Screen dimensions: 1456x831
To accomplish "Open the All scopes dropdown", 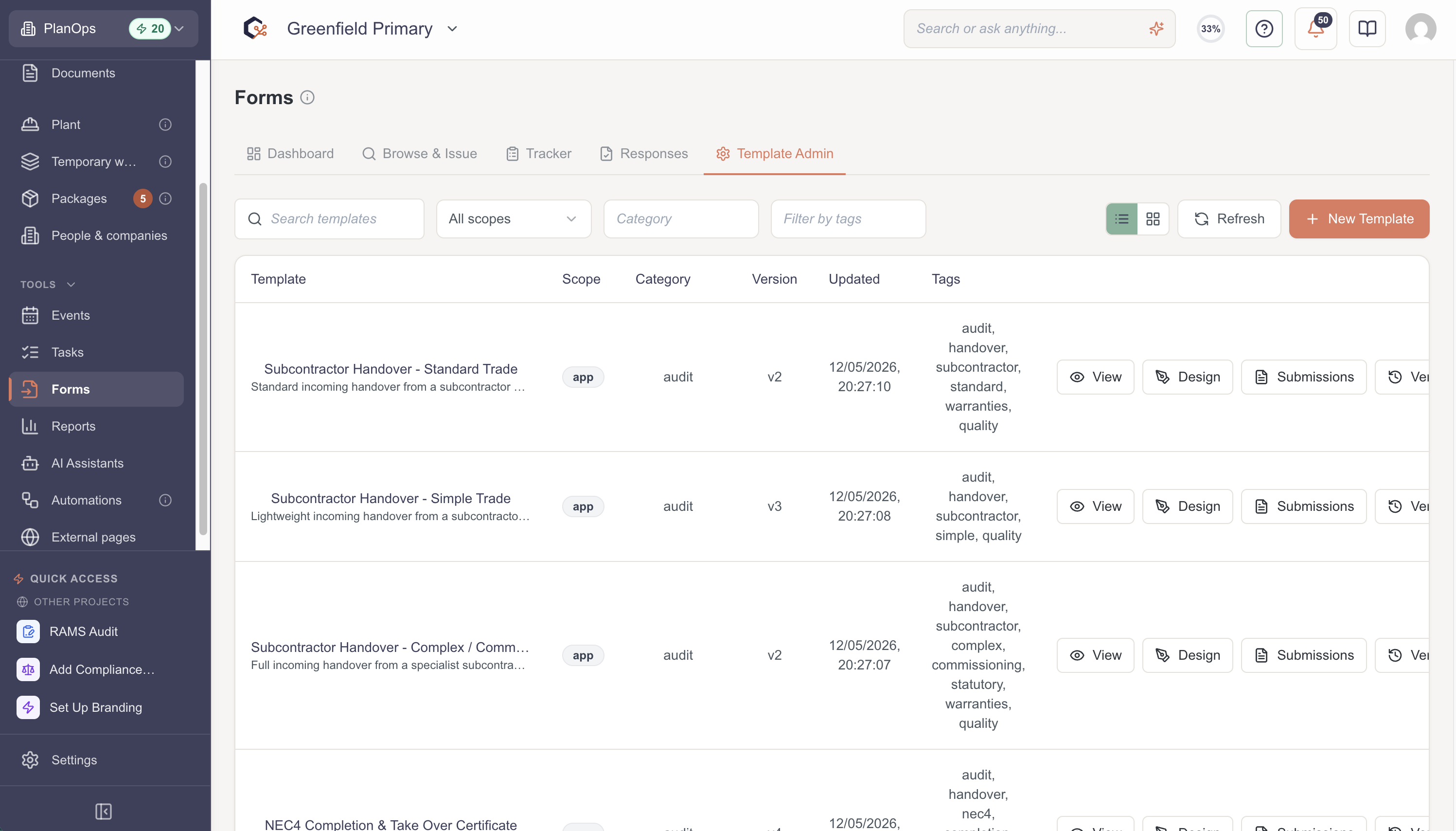I will point(513,218).
